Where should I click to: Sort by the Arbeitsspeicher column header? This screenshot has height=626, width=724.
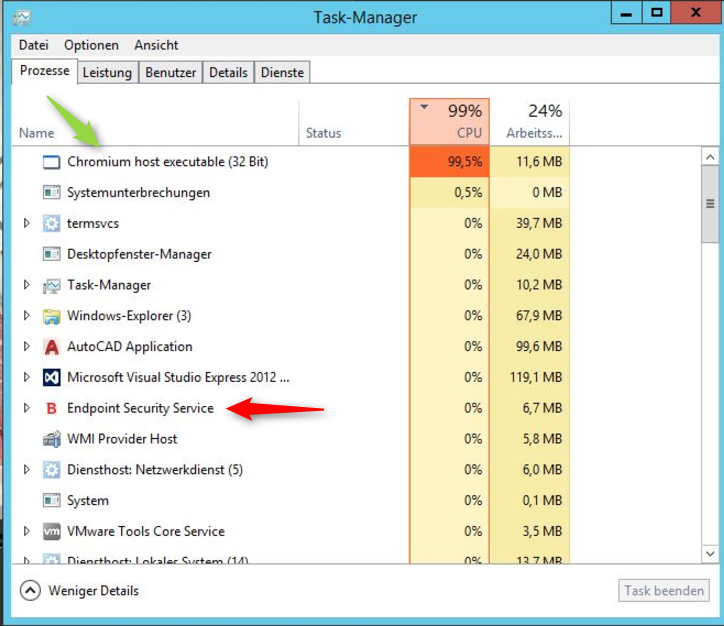coord(530,122)
